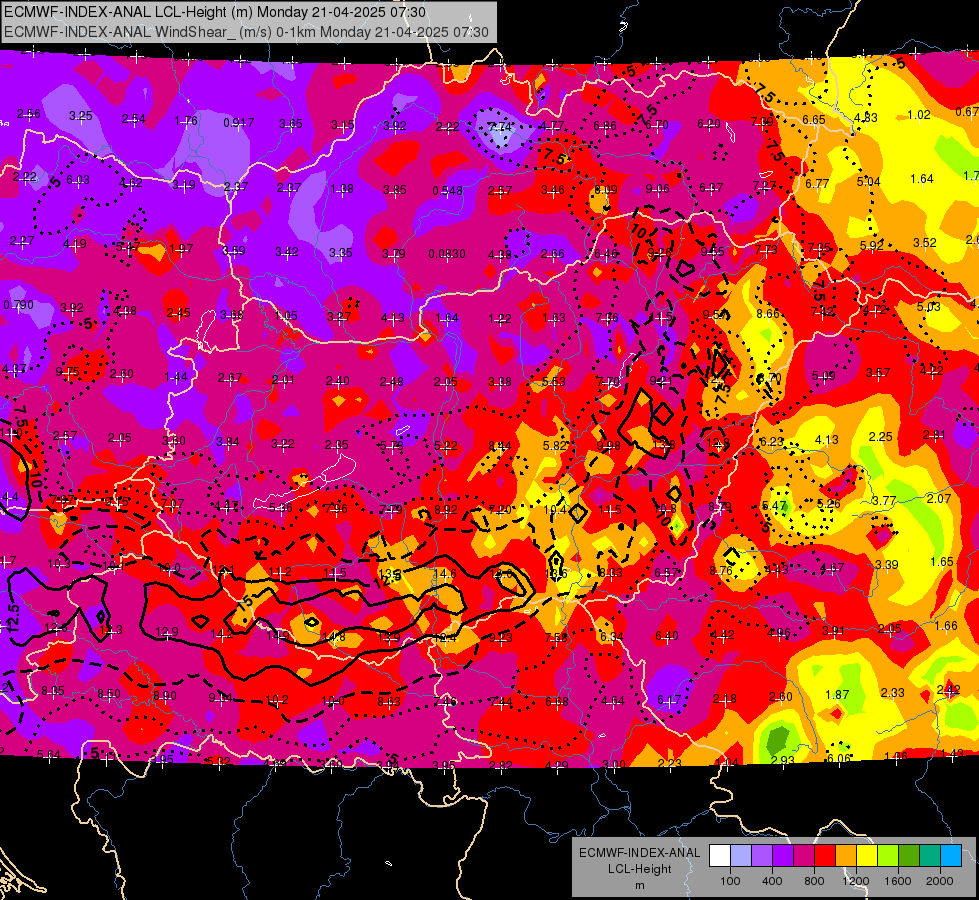Screen dimensions: 979x900
Task: Click the grid value 14.6
Action: [x=445, y=573]
